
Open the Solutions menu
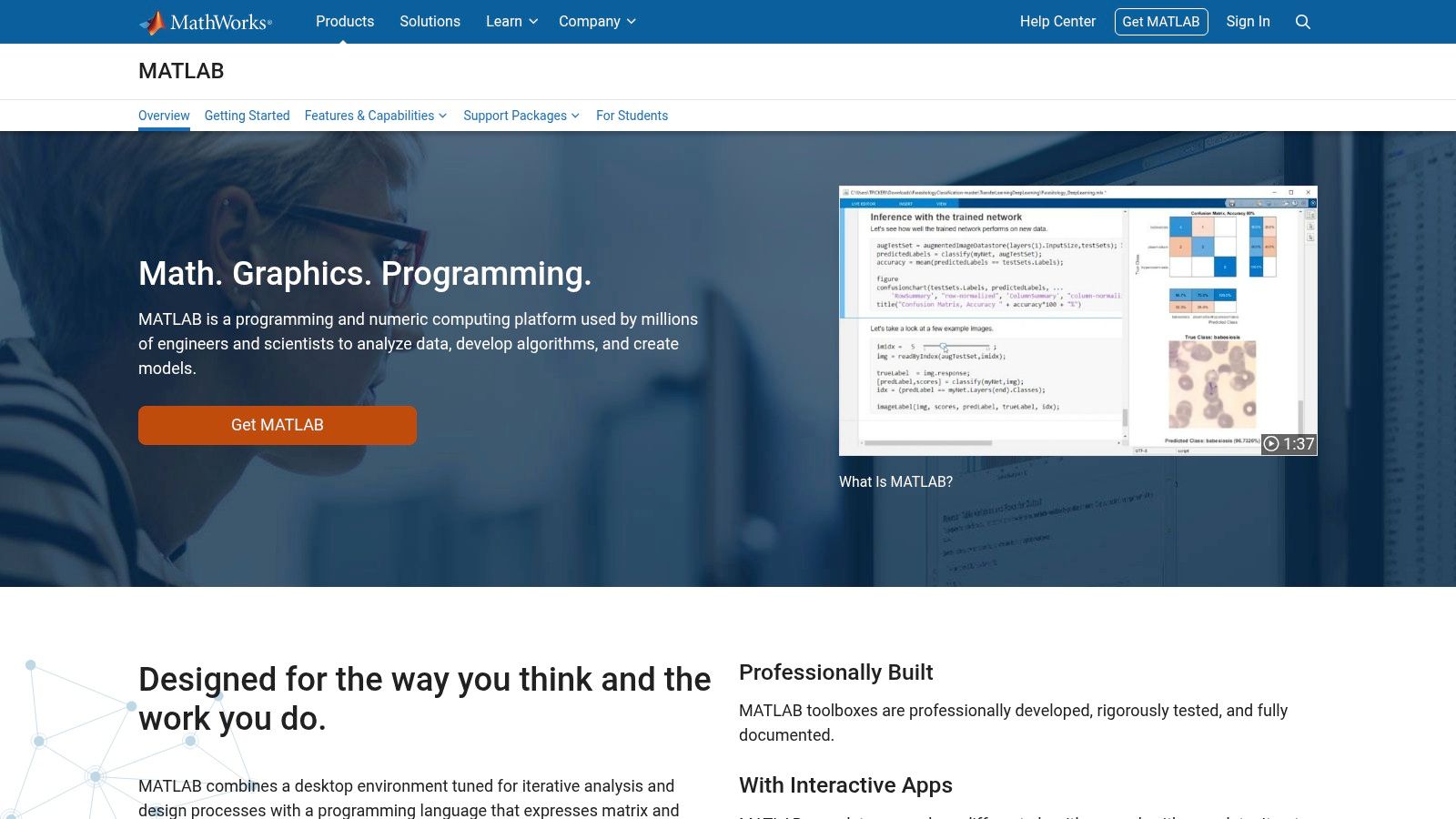coord(430,22)
